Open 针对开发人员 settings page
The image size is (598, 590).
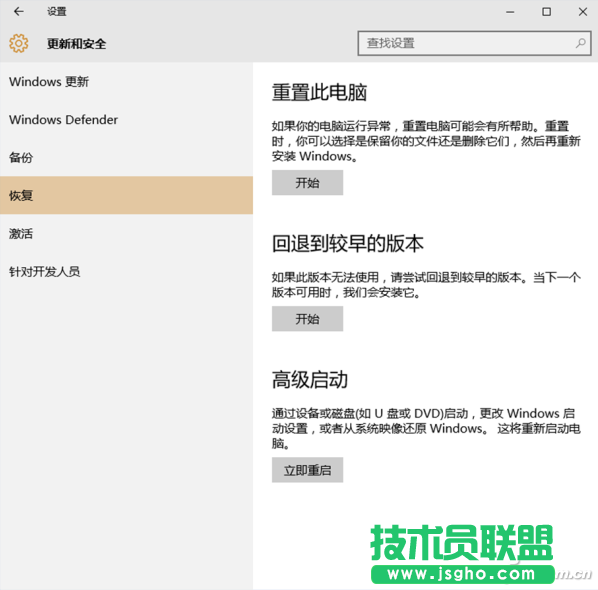point(126,272)
